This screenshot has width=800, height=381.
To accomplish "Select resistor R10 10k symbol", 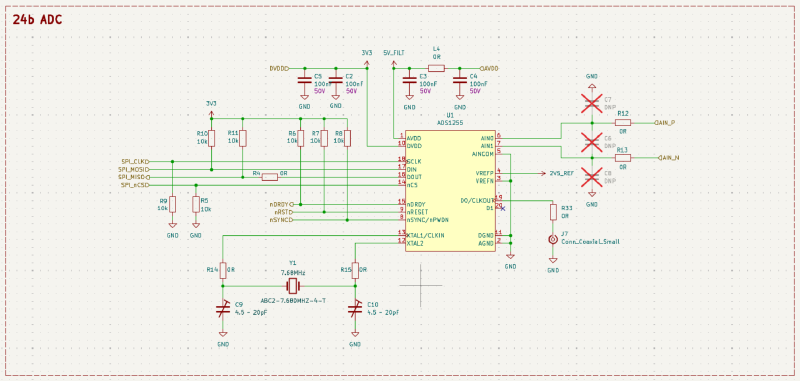I will (211, 138).
